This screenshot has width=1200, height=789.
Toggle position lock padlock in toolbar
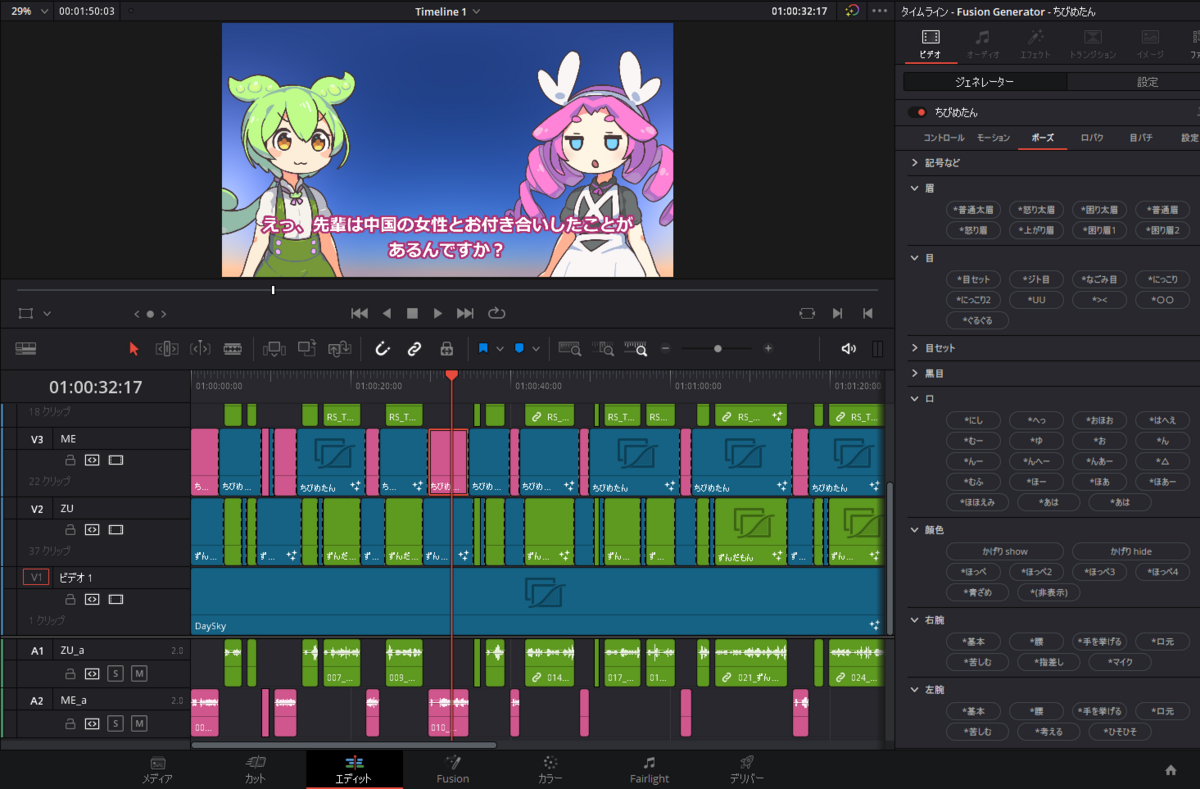point(447,348)
